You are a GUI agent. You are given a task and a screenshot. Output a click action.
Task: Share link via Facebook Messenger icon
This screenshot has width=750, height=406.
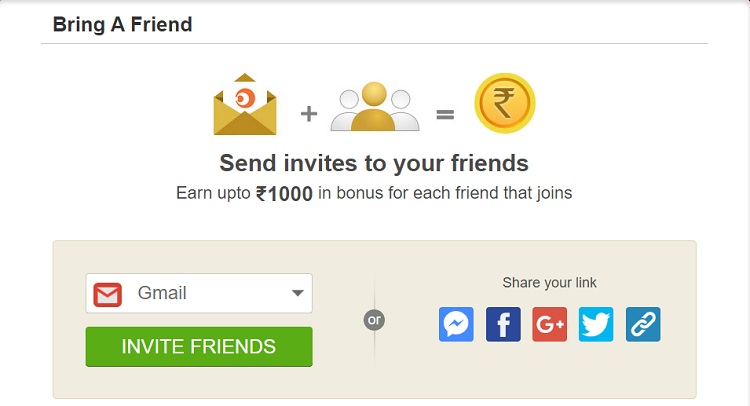[x=456, y=324]
